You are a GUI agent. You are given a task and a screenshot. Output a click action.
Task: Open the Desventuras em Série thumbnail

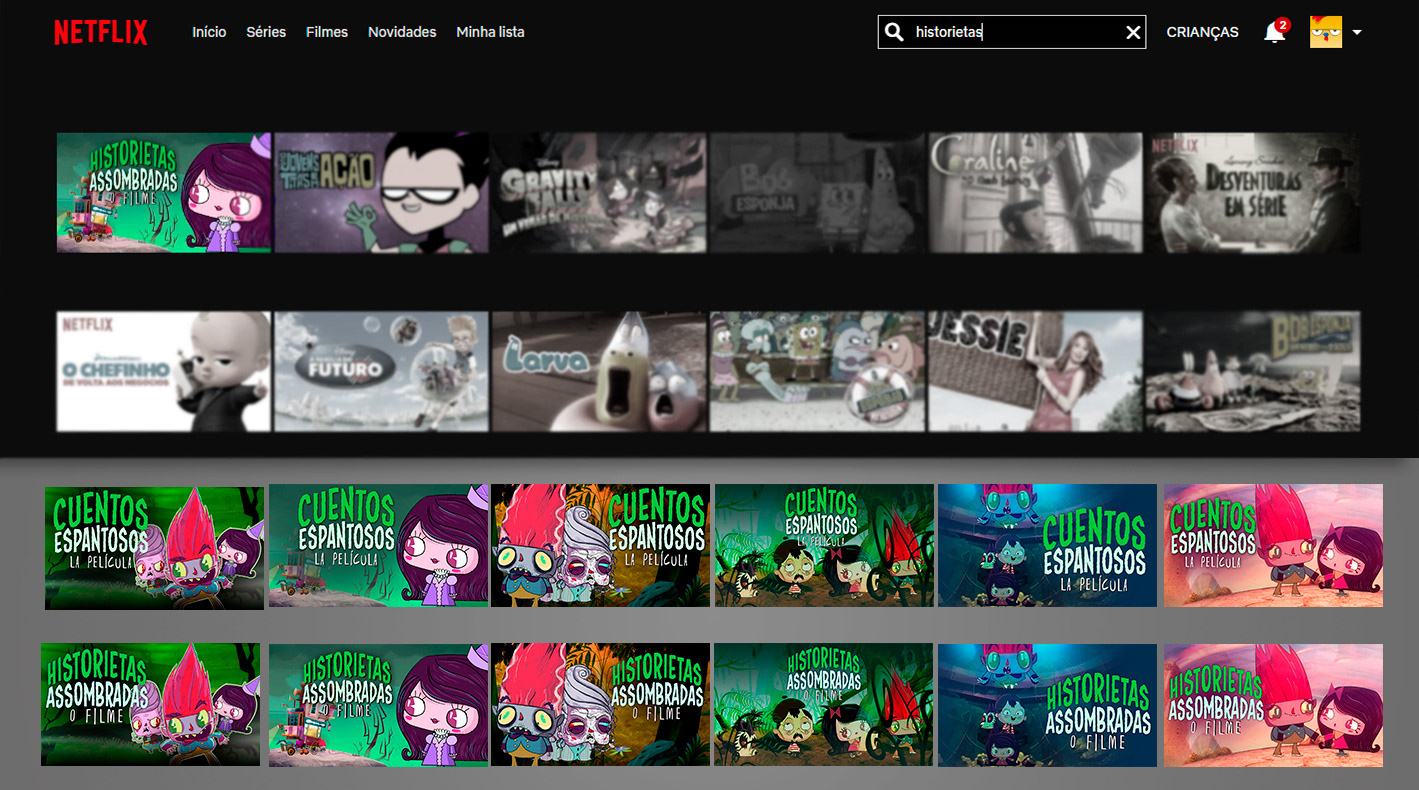pyautogui.click(x=1253, y=192)
